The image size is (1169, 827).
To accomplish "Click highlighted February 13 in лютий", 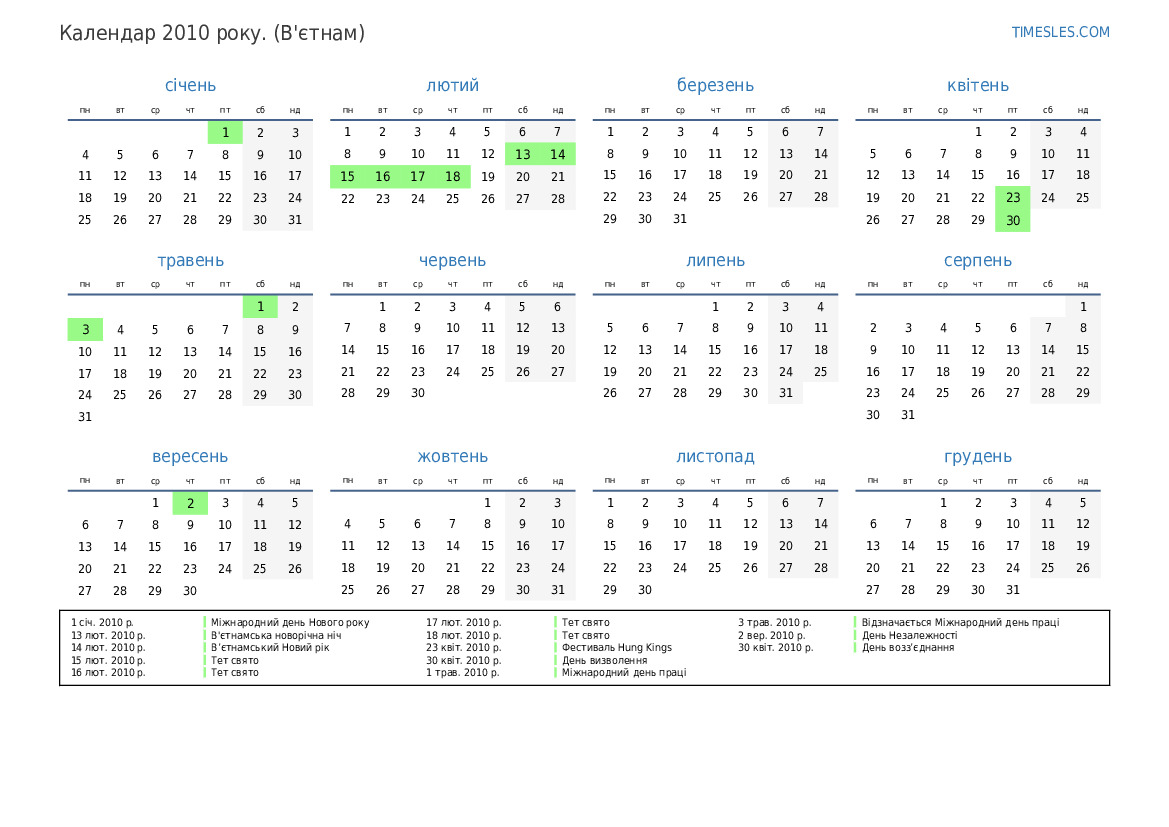I will pos(523,154).
